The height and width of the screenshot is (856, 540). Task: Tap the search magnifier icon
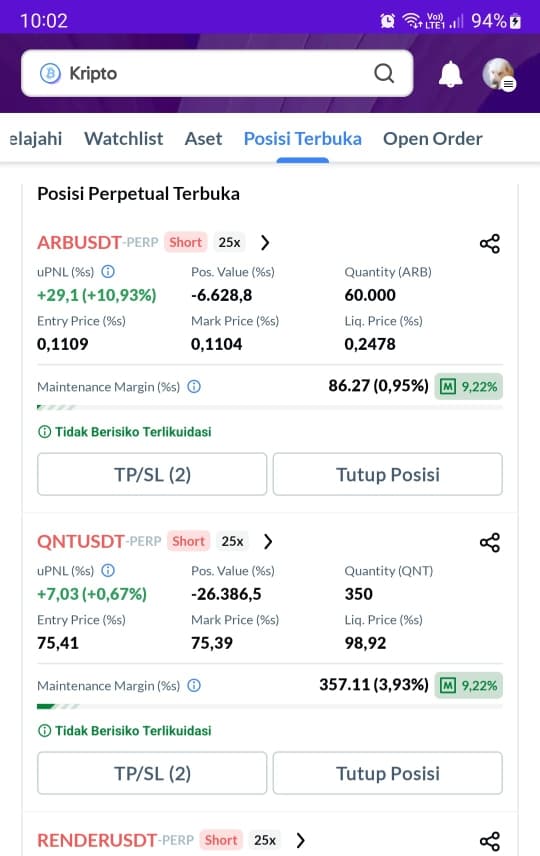384,73
